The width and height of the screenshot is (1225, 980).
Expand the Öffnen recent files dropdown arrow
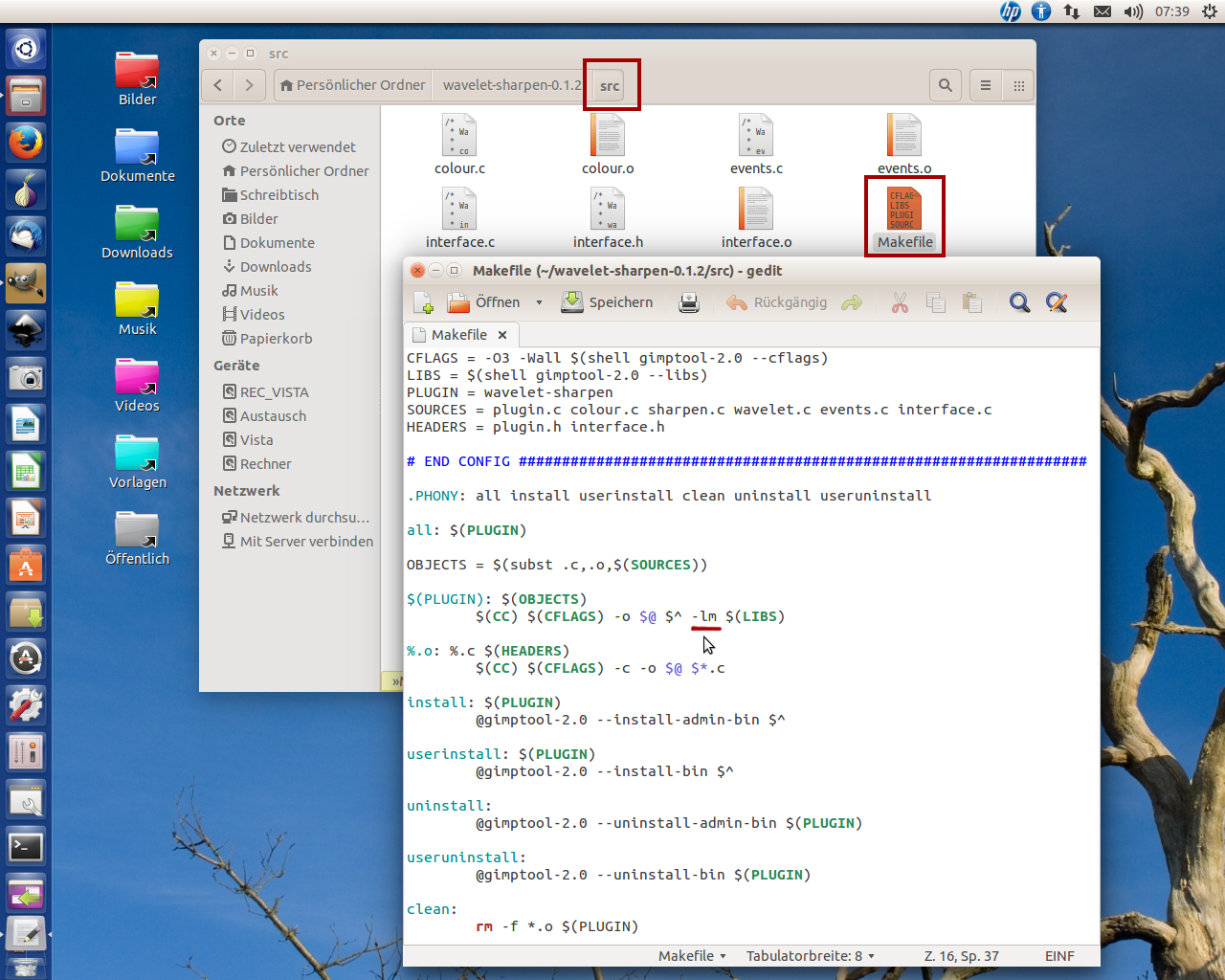click(x=539, y=303)
